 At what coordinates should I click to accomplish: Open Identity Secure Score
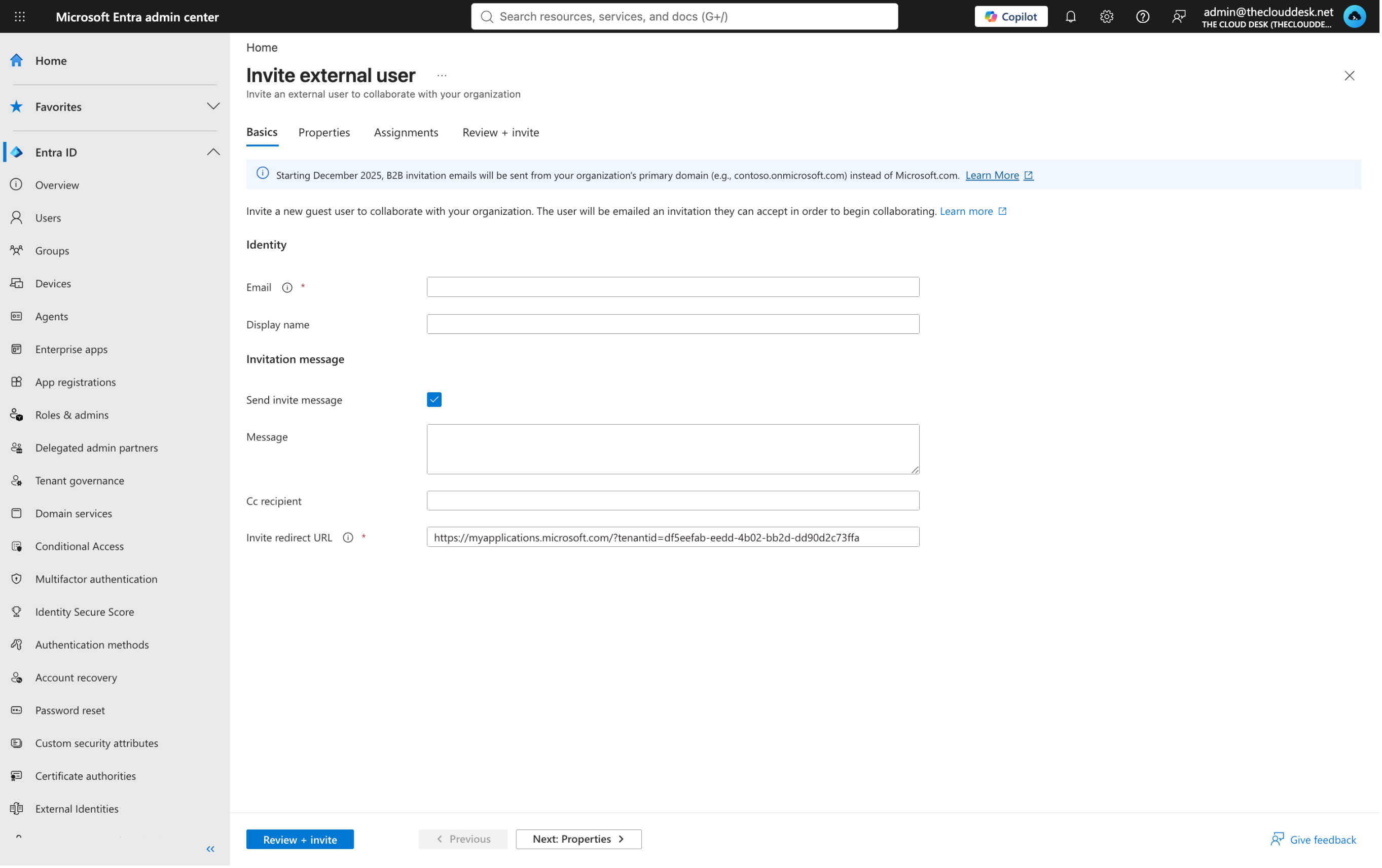[x=84, y=611]
